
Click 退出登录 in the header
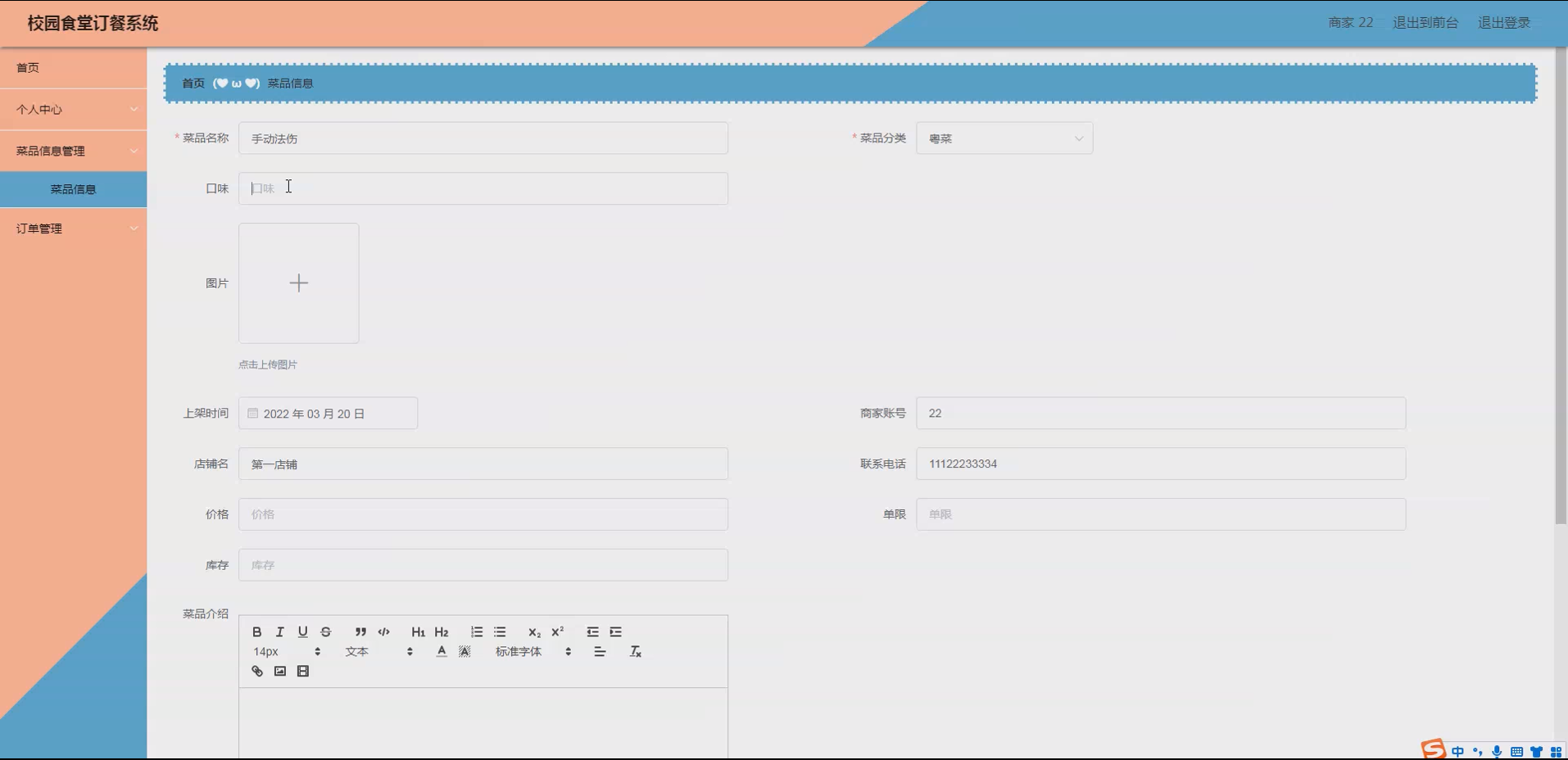pos(1504,23)
